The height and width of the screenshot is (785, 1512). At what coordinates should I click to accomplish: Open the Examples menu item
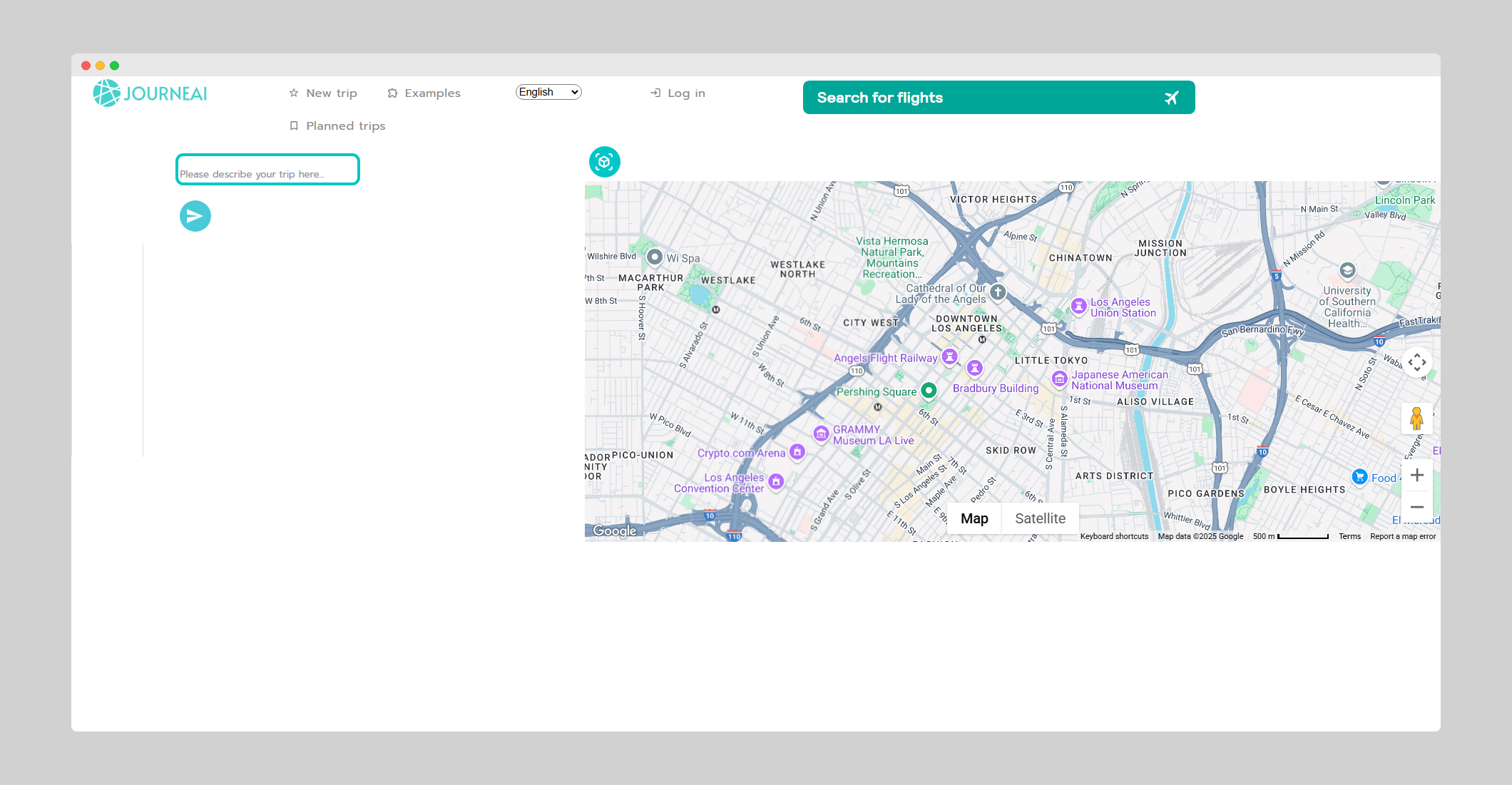click(424, 93)
